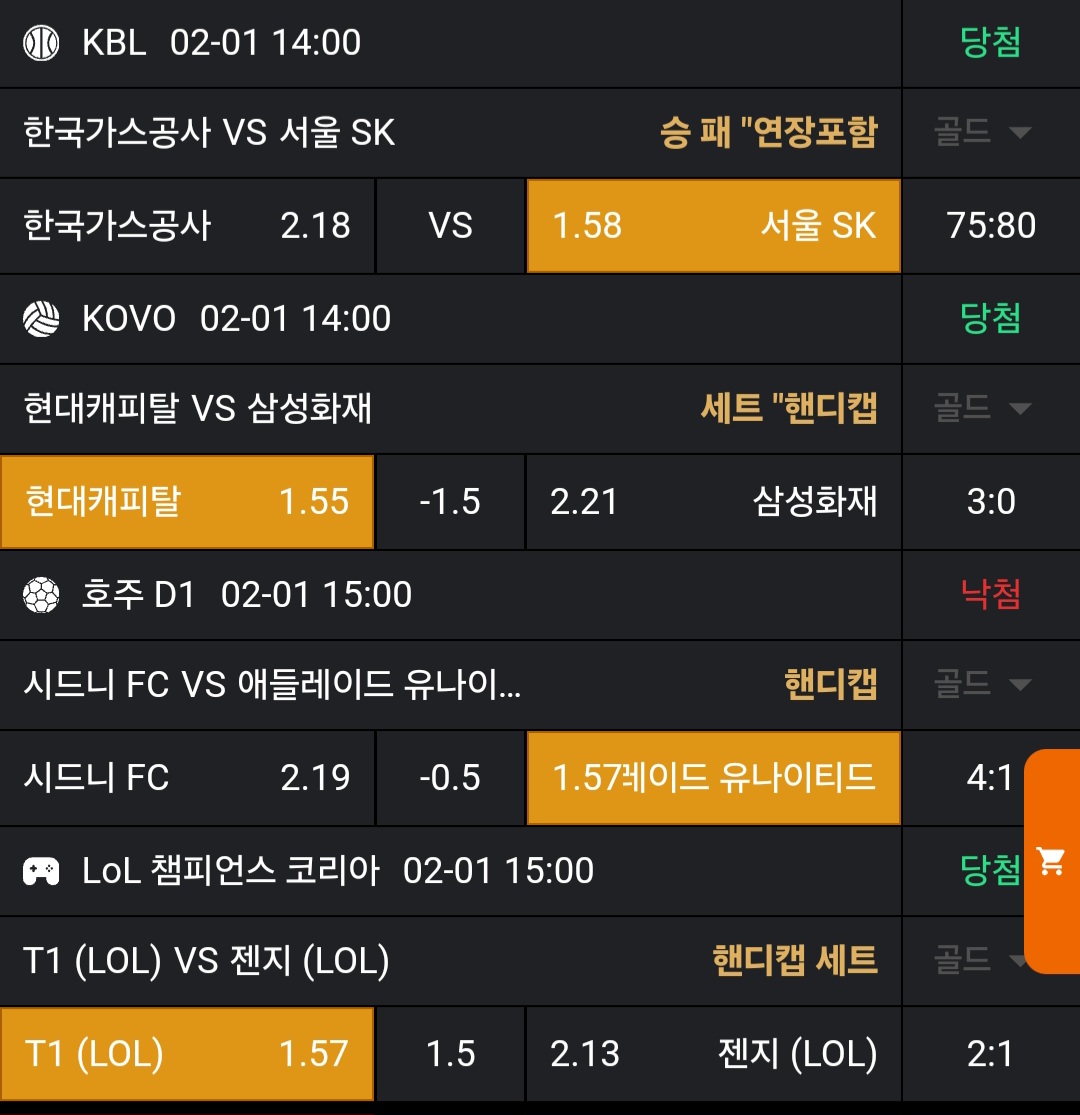Click the KOVO volleyball league icon
Viewport: 1080px width, 1115px height.
click(41, 319)
